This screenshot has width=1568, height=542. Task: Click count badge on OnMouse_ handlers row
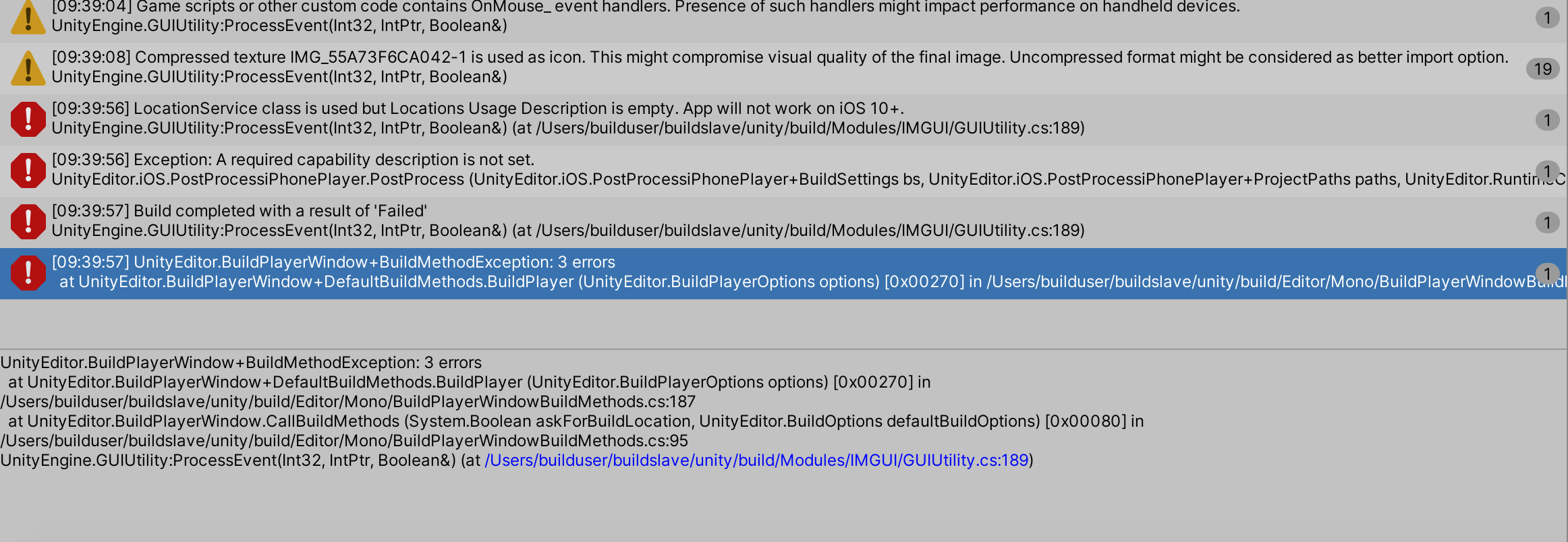1547,18
